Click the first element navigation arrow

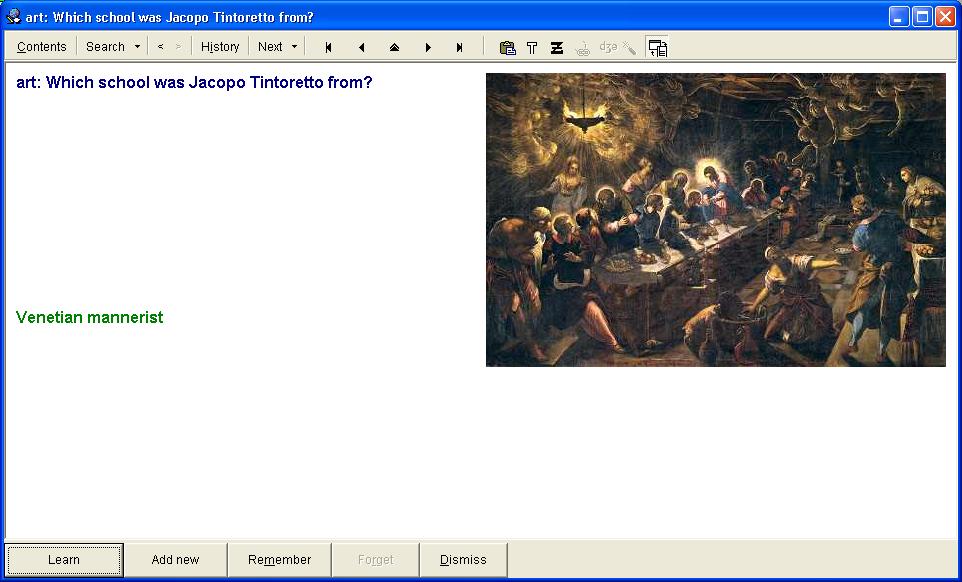point(328,47)
